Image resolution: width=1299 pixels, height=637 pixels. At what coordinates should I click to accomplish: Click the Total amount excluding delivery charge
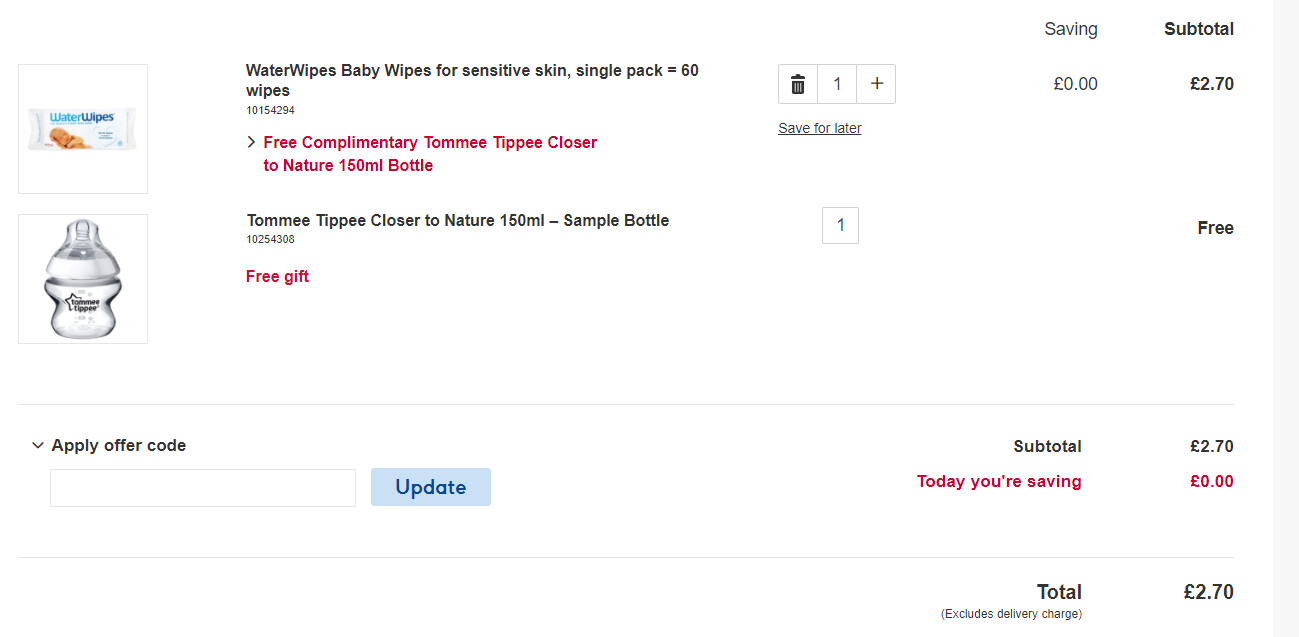pos(1212,591)
